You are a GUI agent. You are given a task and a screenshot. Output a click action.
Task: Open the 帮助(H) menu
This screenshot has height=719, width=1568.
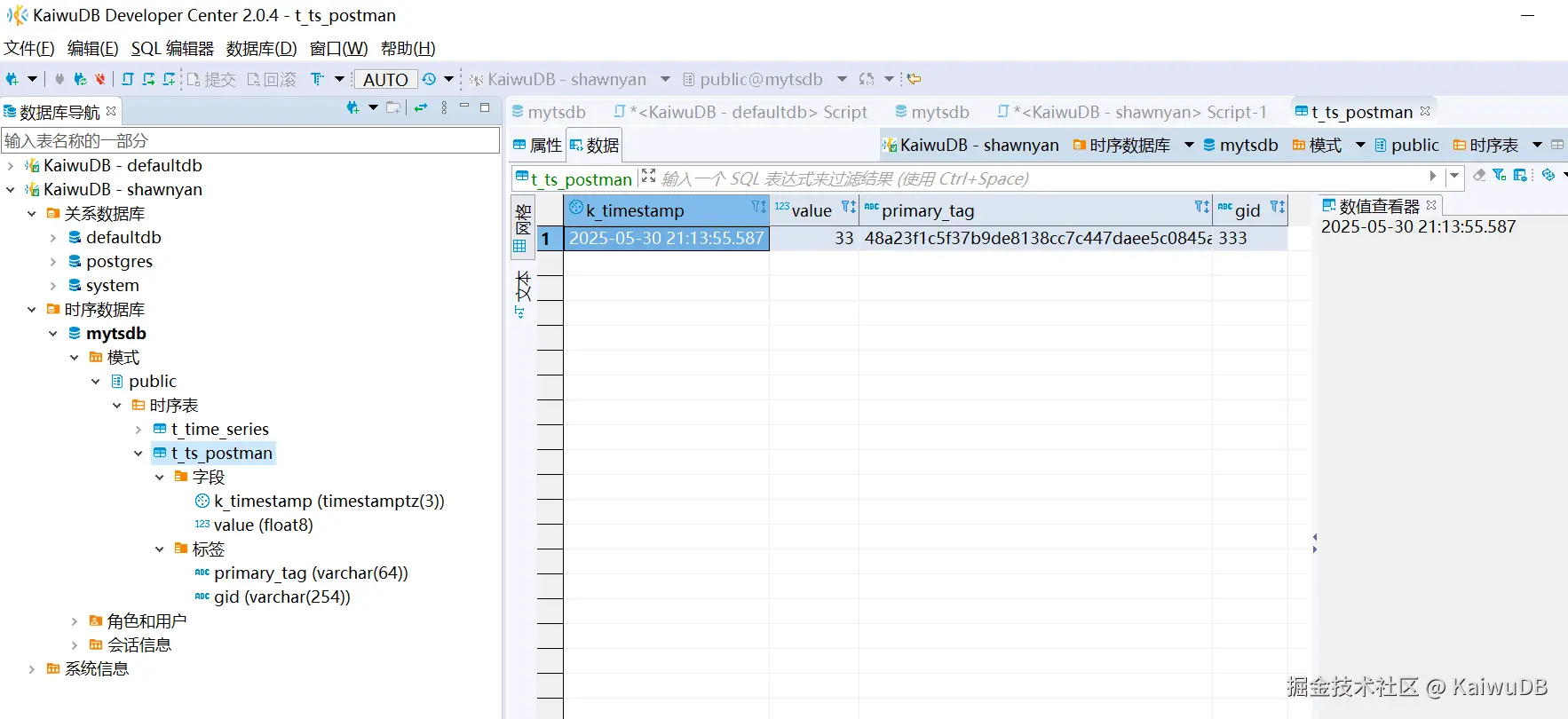point(408,48)
